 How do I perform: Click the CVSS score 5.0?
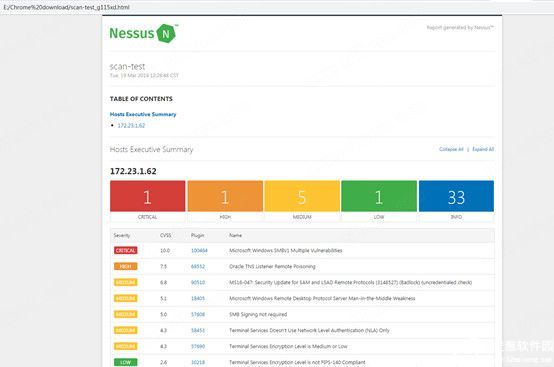pos(163,314)
